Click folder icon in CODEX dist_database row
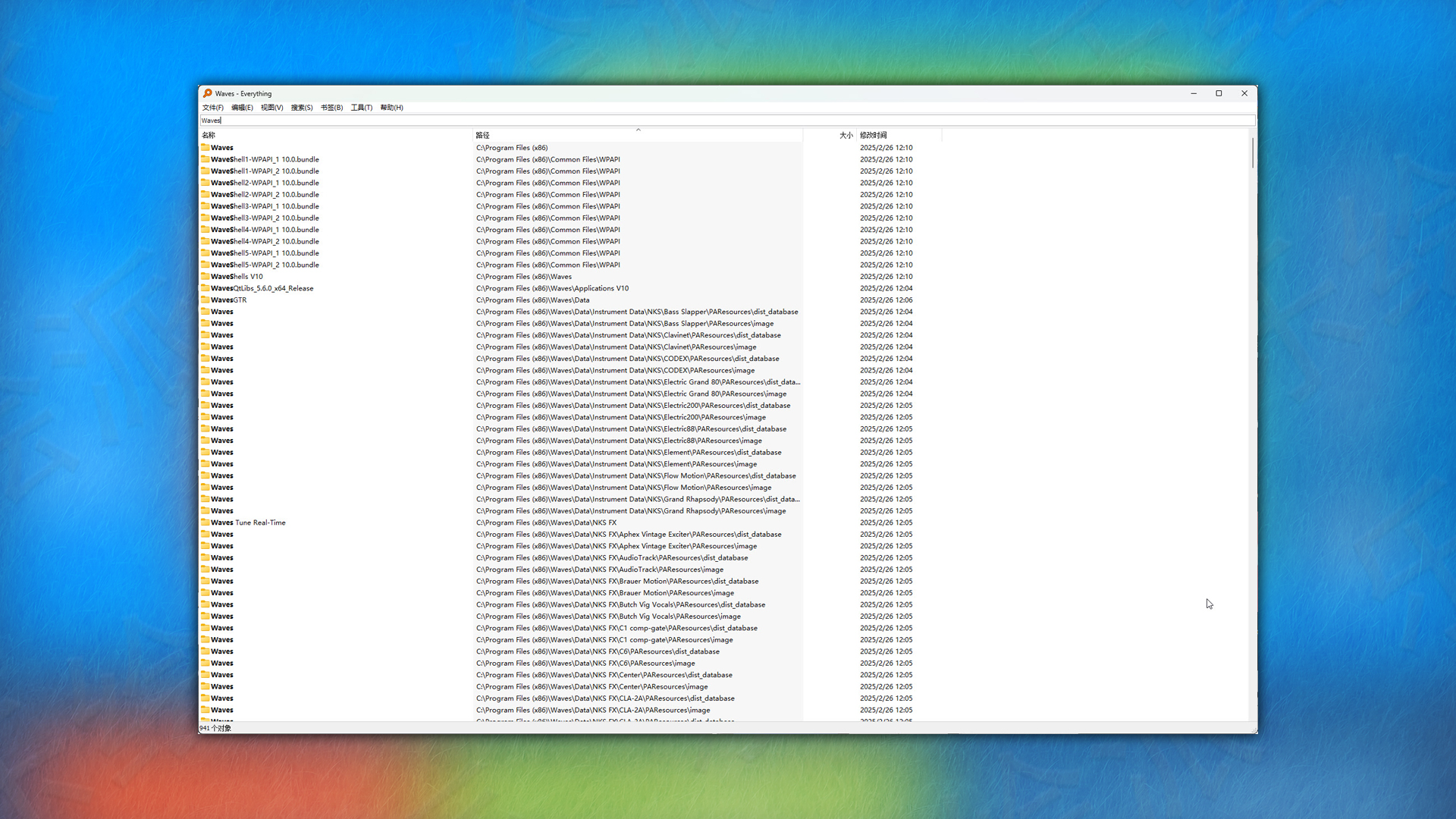Viewport: 1456px width, 819px height. pyautogui.click(x=205, y=359)
